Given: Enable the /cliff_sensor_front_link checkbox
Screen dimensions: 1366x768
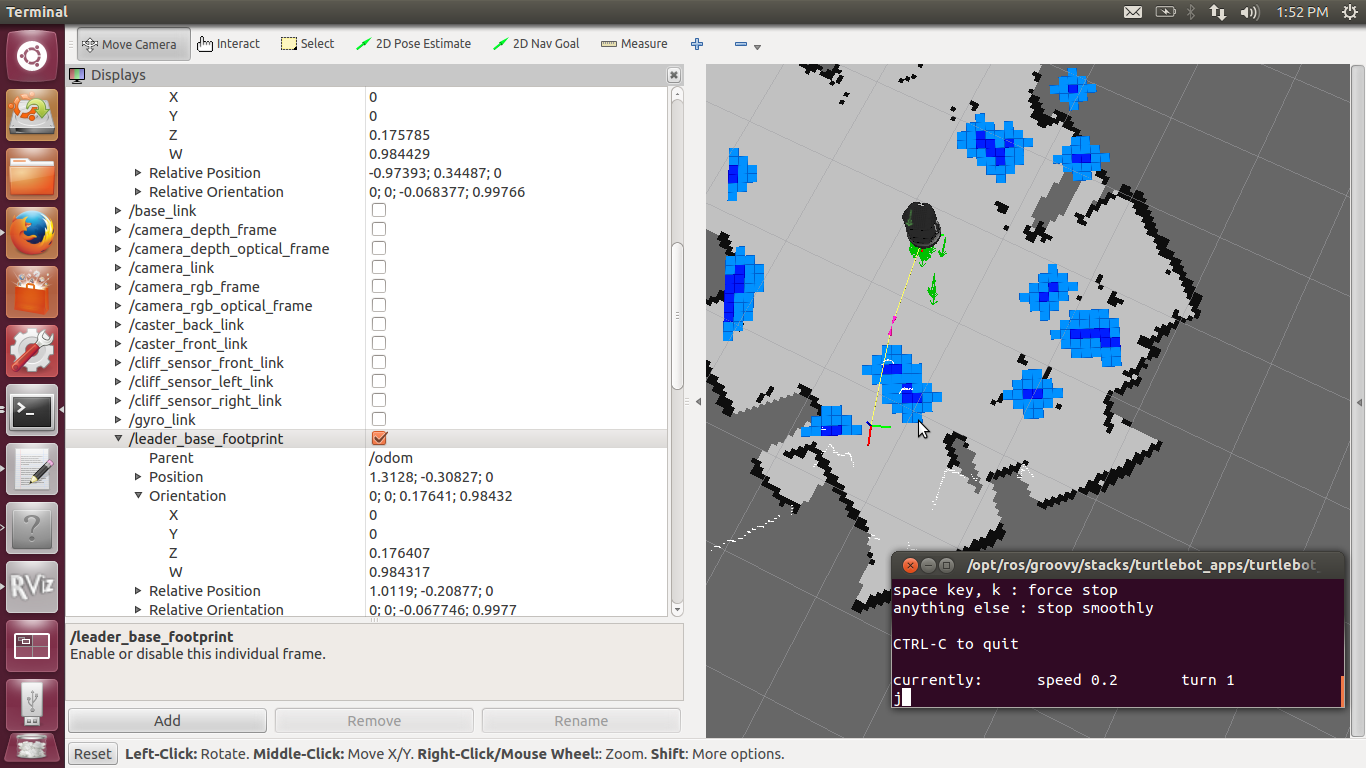Looking at the screenshot, I should coord(379,363).
